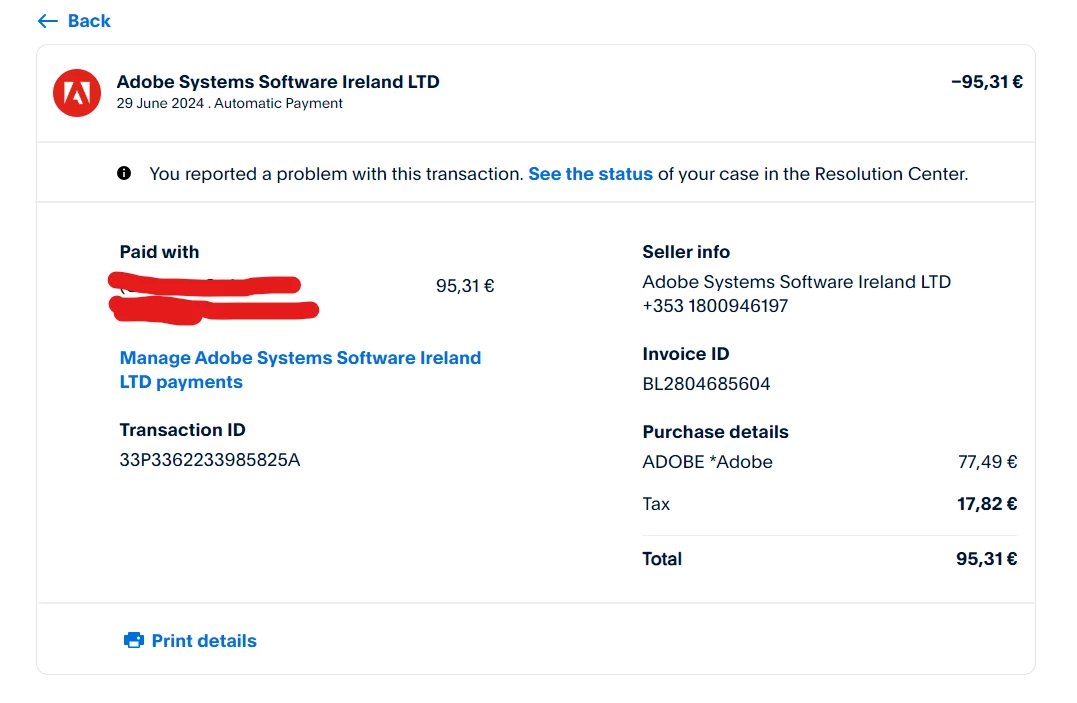Click the red Adobe logo
This screenshot has width=1077, height=703.
click(x=77, y=94)
